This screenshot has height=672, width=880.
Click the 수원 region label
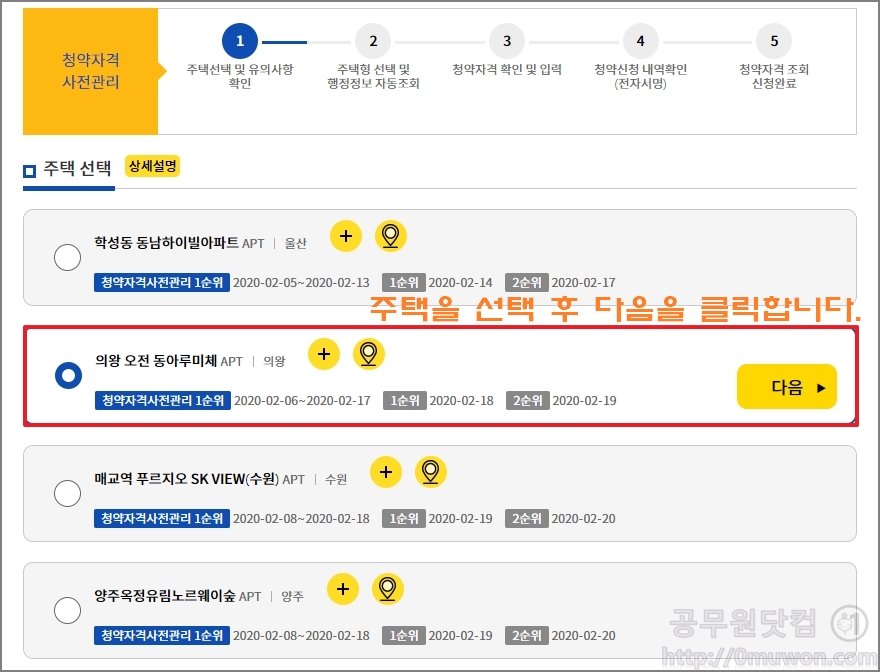pos(336,479)
